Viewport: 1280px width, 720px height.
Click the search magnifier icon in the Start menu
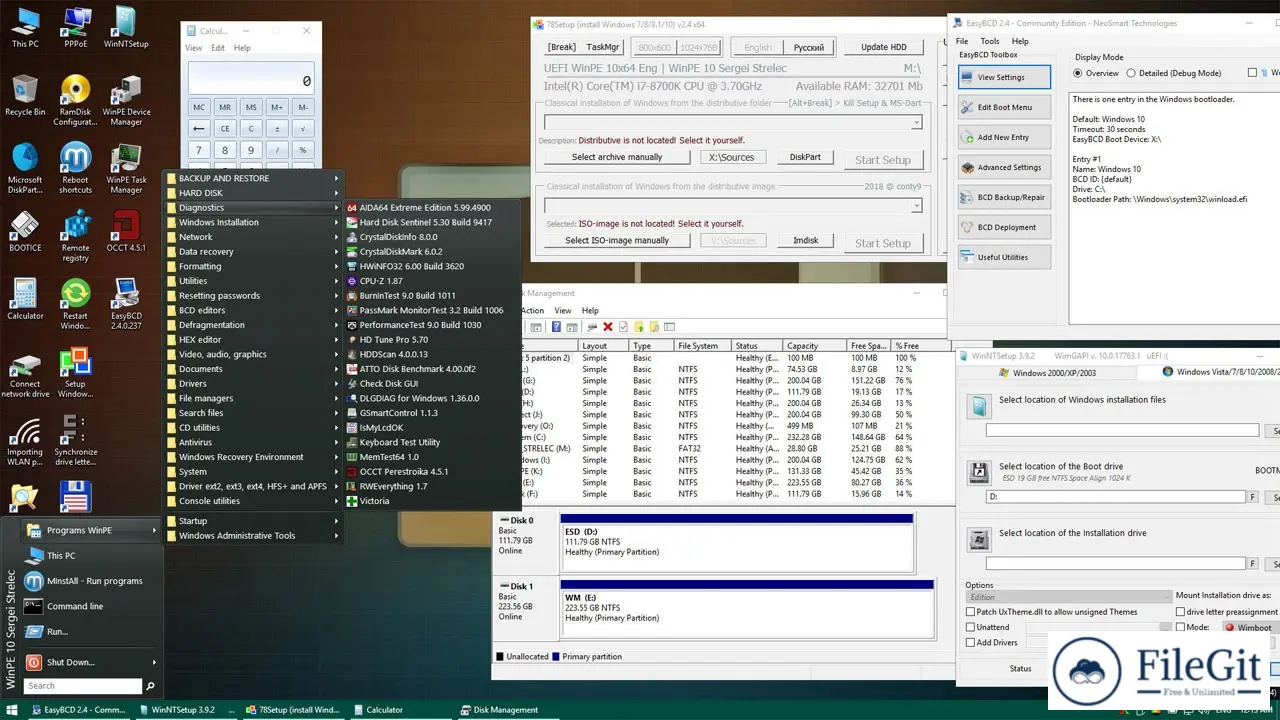point(150,686)
